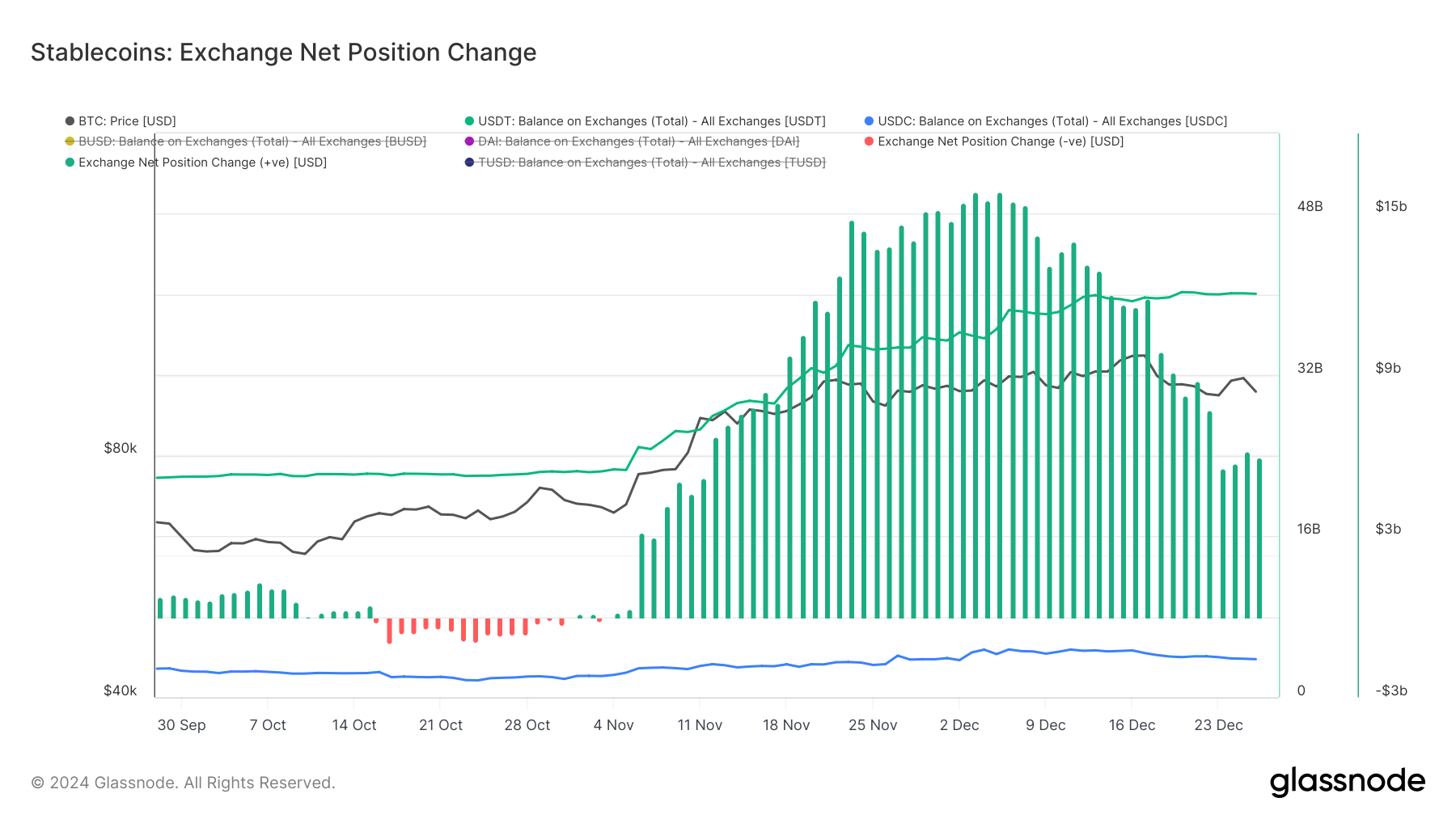Viewport: 1456px width, 819px height.
Task: Show the struck-through DAI balance legend label
Action: coord(638,141)
